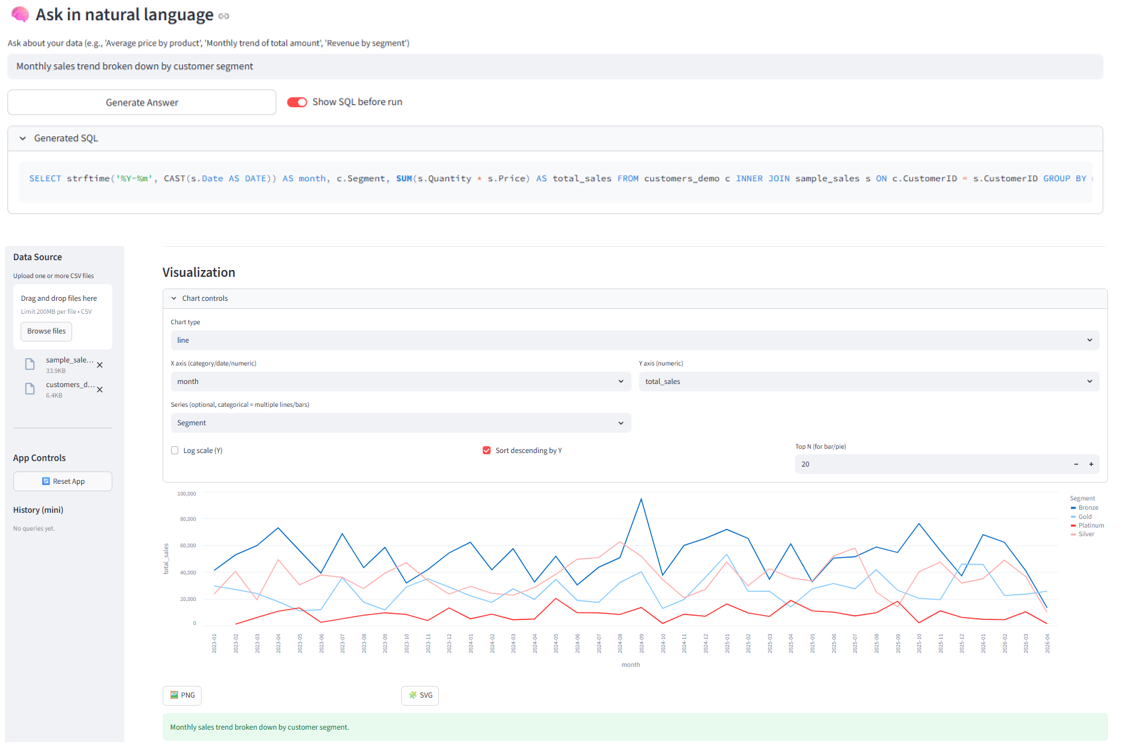Click the Generate Answer button

pyautogui.click(x=142, y=103)
